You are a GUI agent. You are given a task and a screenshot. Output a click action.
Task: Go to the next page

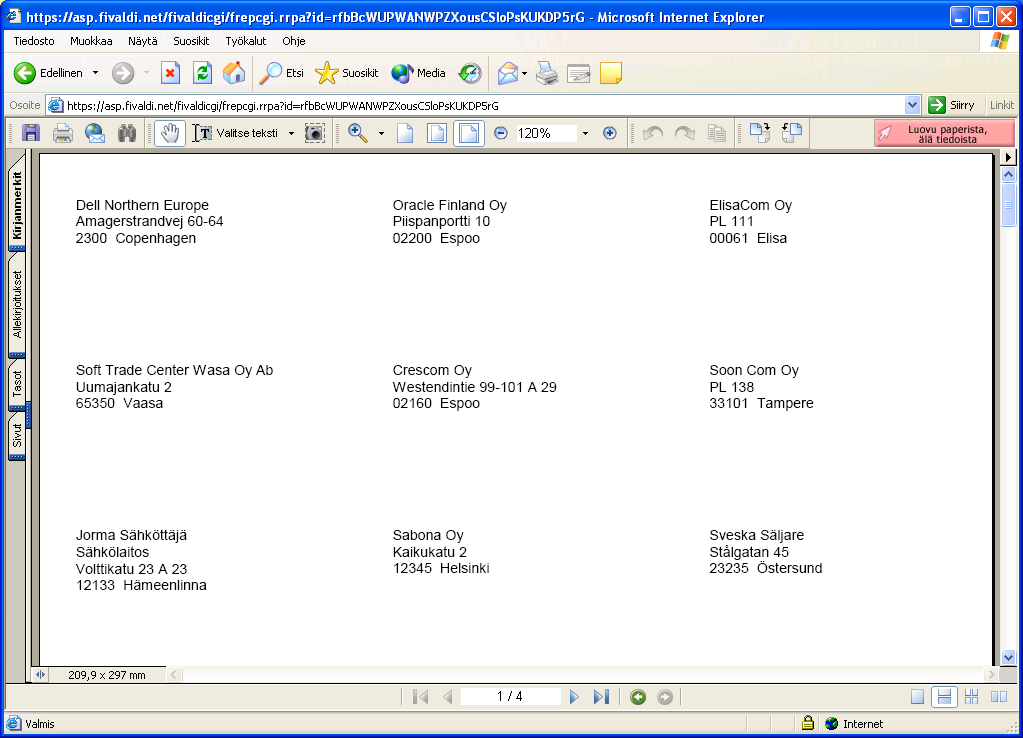[574, 697]
